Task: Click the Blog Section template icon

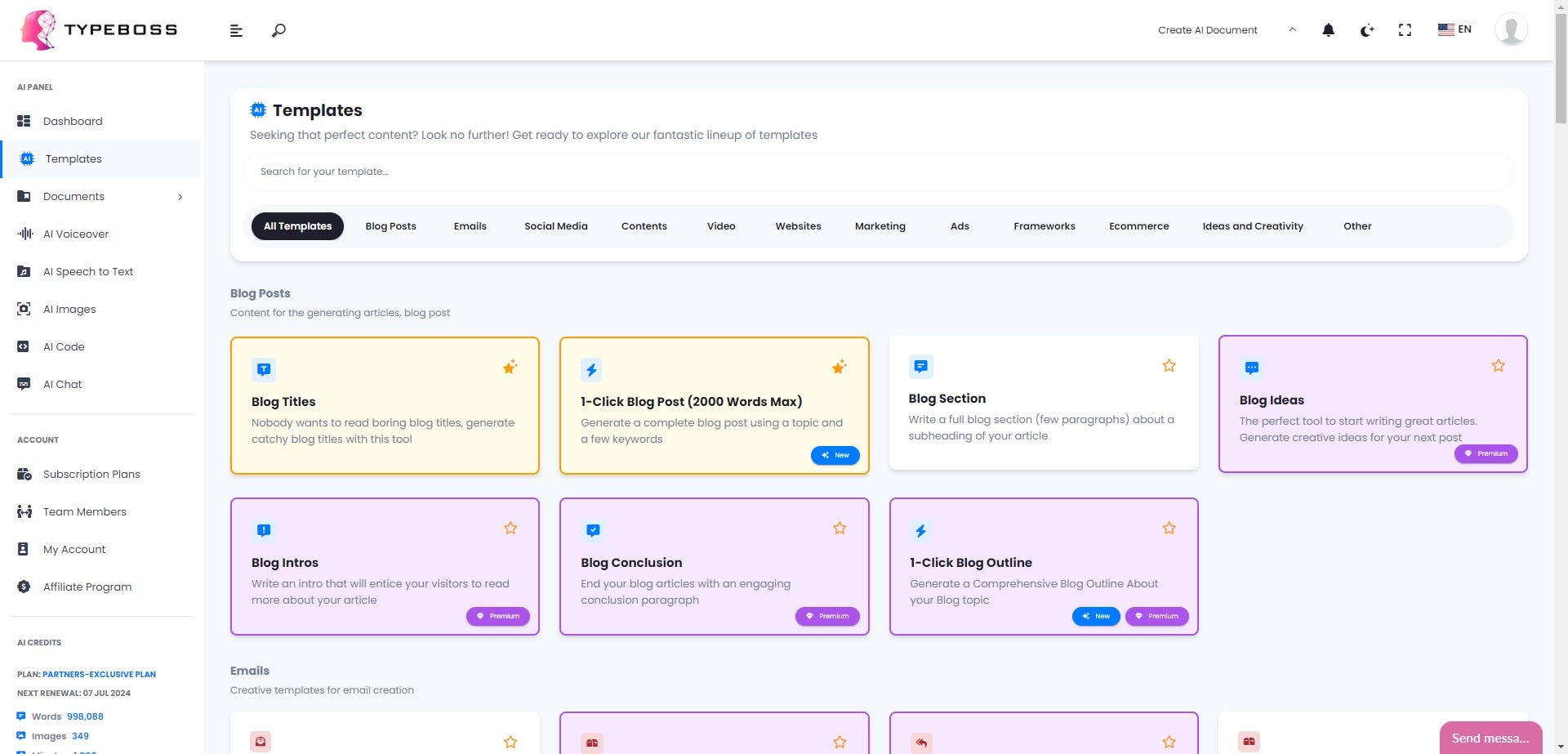Action: point(920,366)
